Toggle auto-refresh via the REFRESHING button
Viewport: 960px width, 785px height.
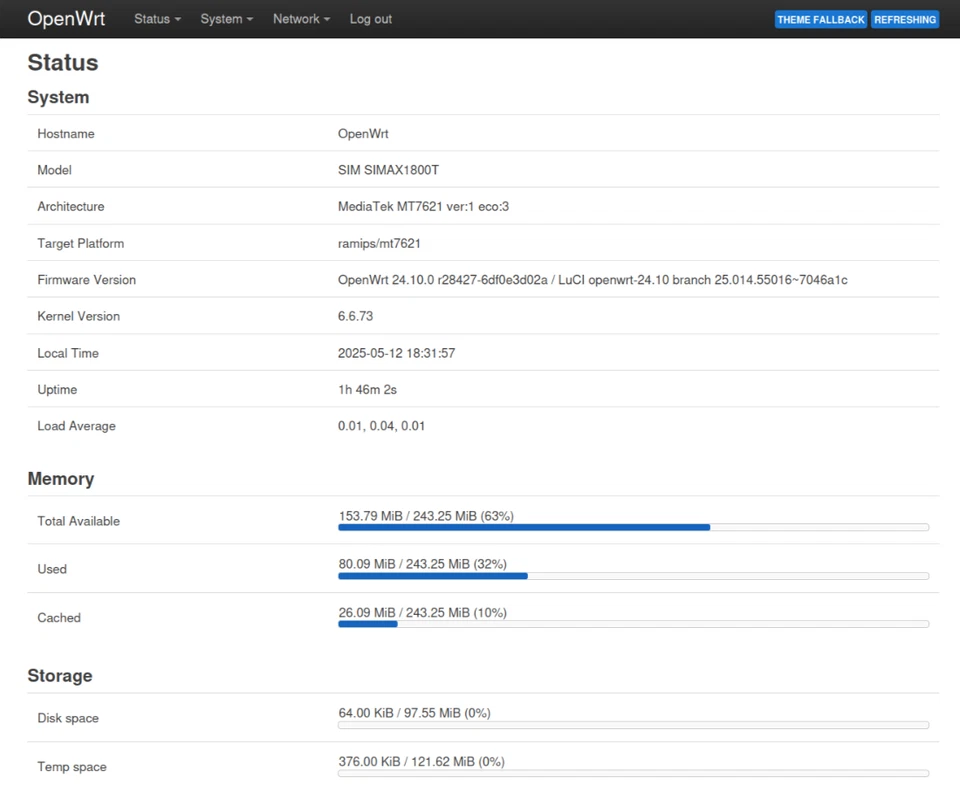904,19
